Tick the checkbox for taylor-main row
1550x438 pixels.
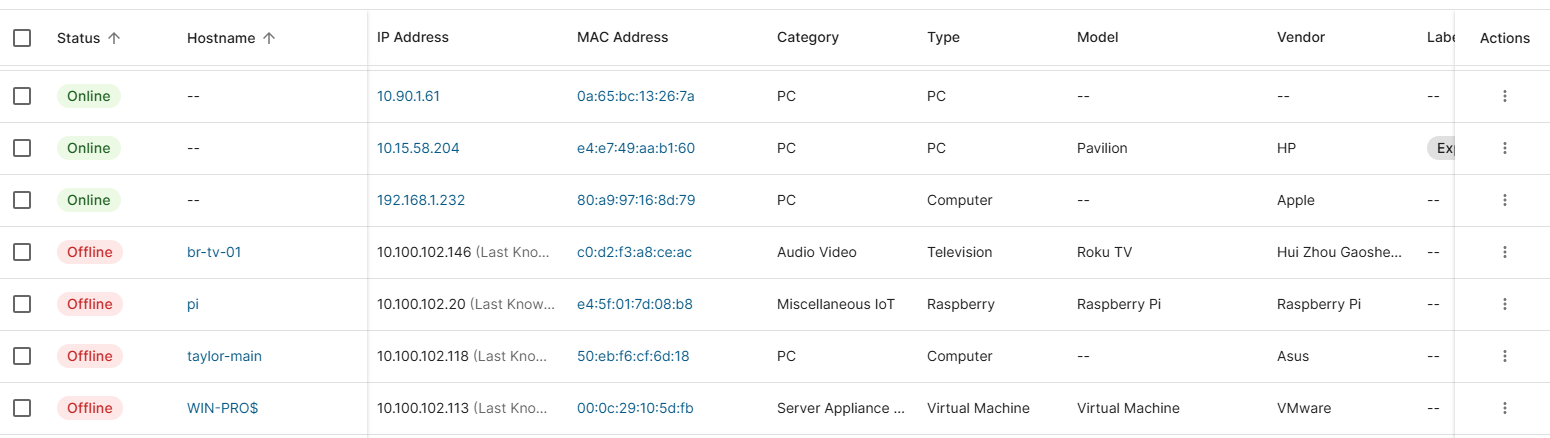[x=22, y=356]
